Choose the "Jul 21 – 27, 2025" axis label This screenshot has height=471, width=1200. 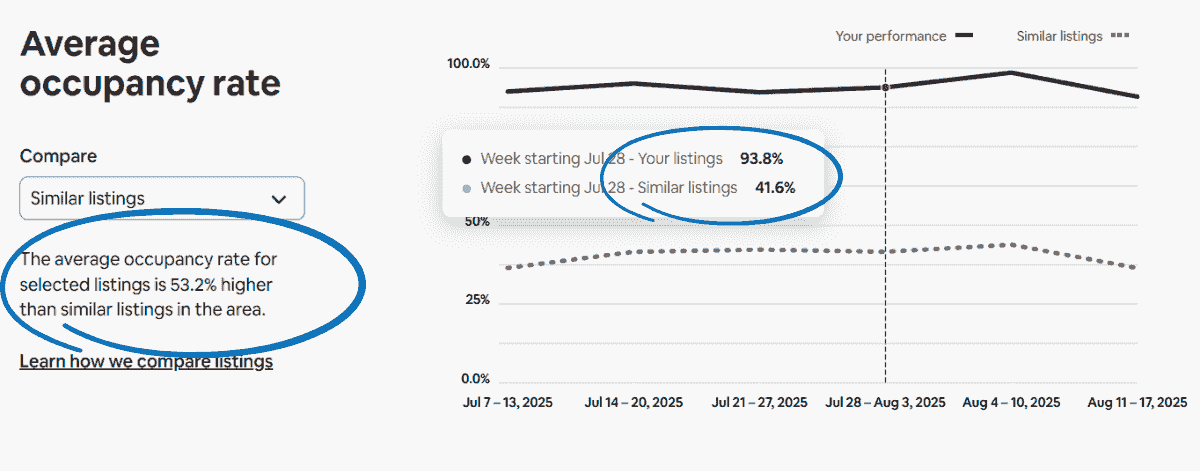(x=759, y=402)
